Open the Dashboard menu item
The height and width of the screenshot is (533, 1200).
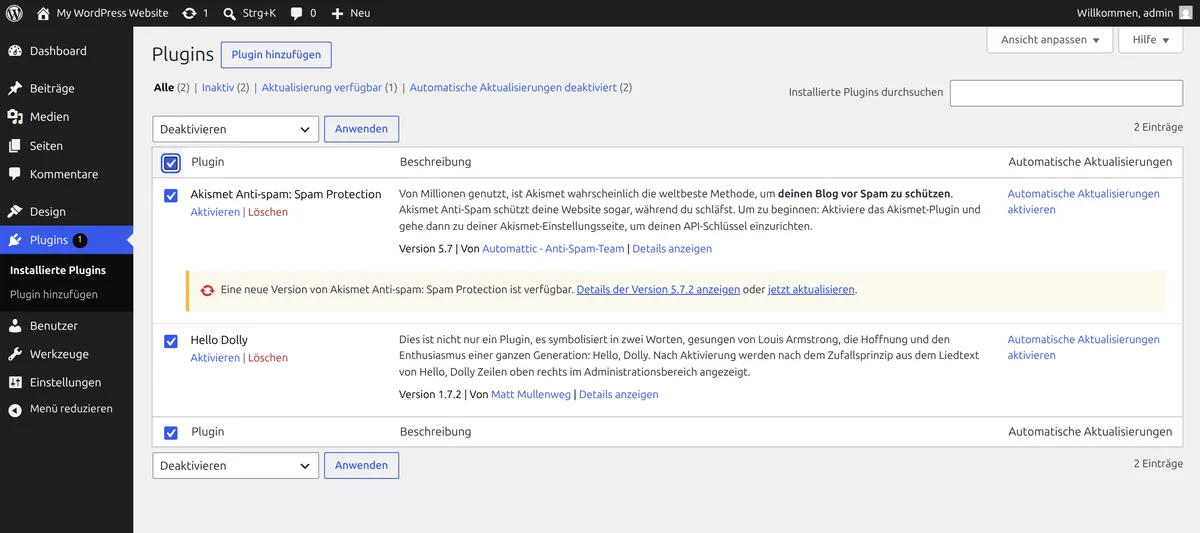pos(58,51)
